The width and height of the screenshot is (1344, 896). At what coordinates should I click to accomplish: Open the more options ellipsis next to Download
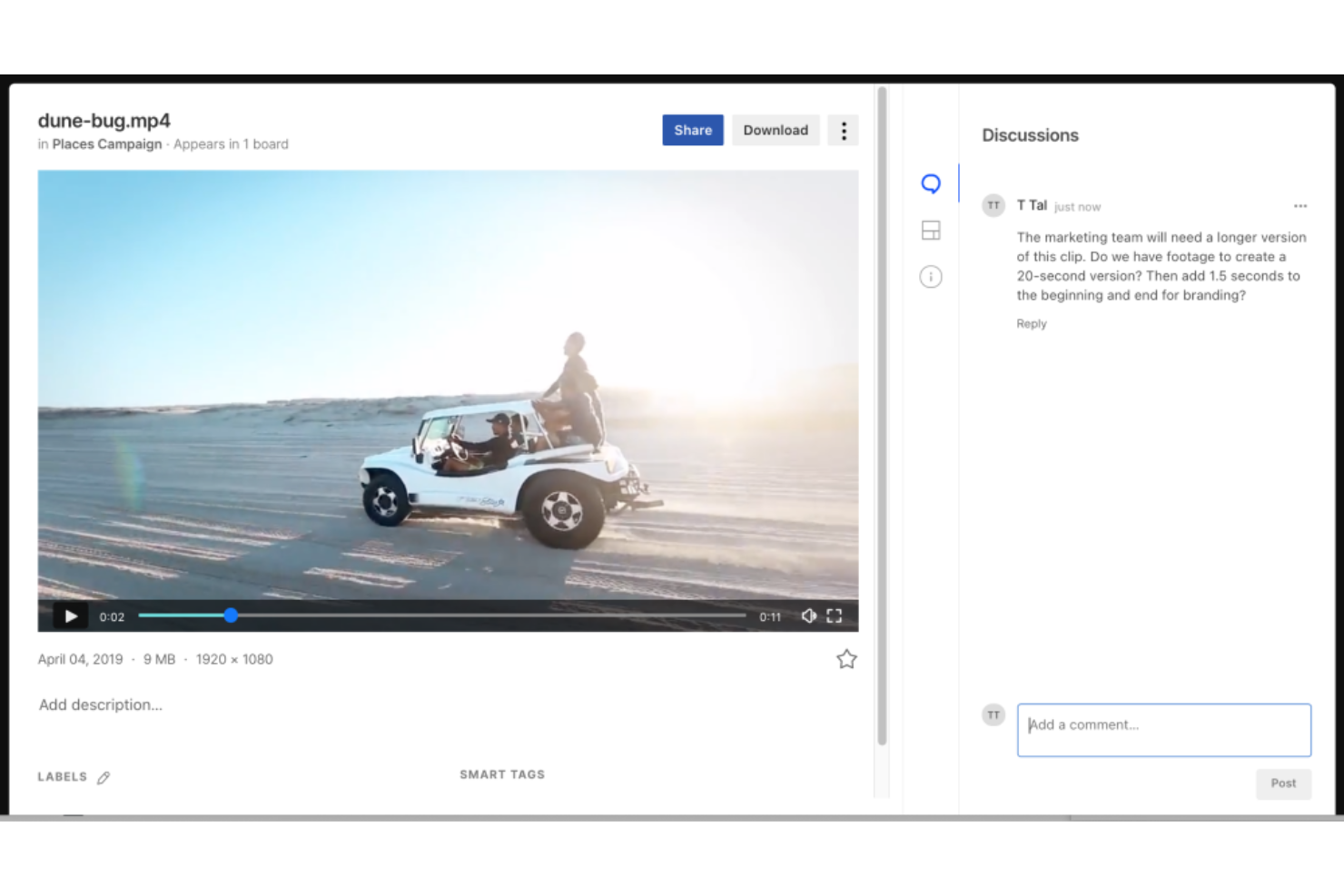point(843,130)
